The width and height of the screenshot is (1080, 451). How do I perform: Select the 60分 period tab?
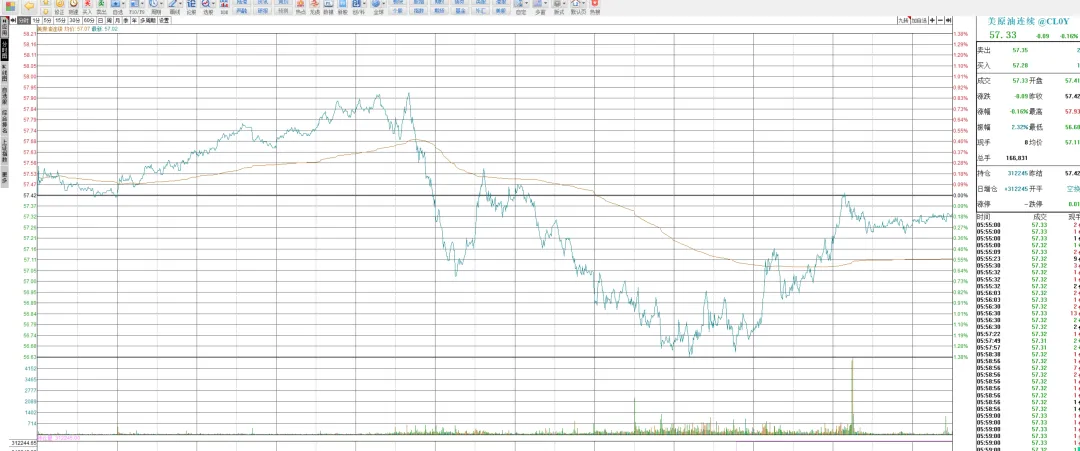tap(89, 20)
